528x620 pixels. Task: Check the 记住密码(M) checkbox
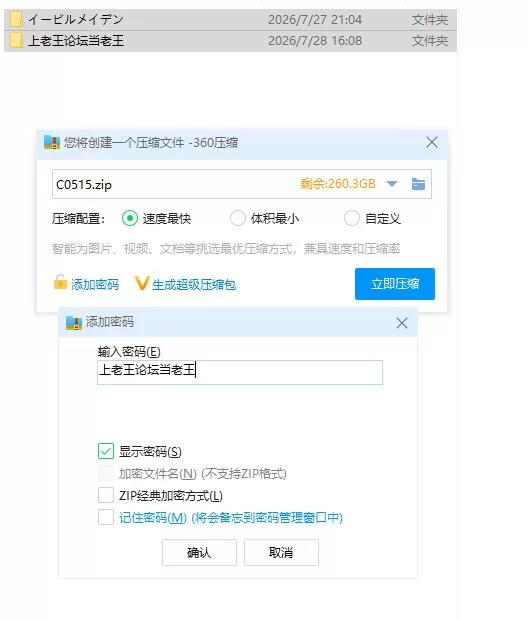pos(106,517)
